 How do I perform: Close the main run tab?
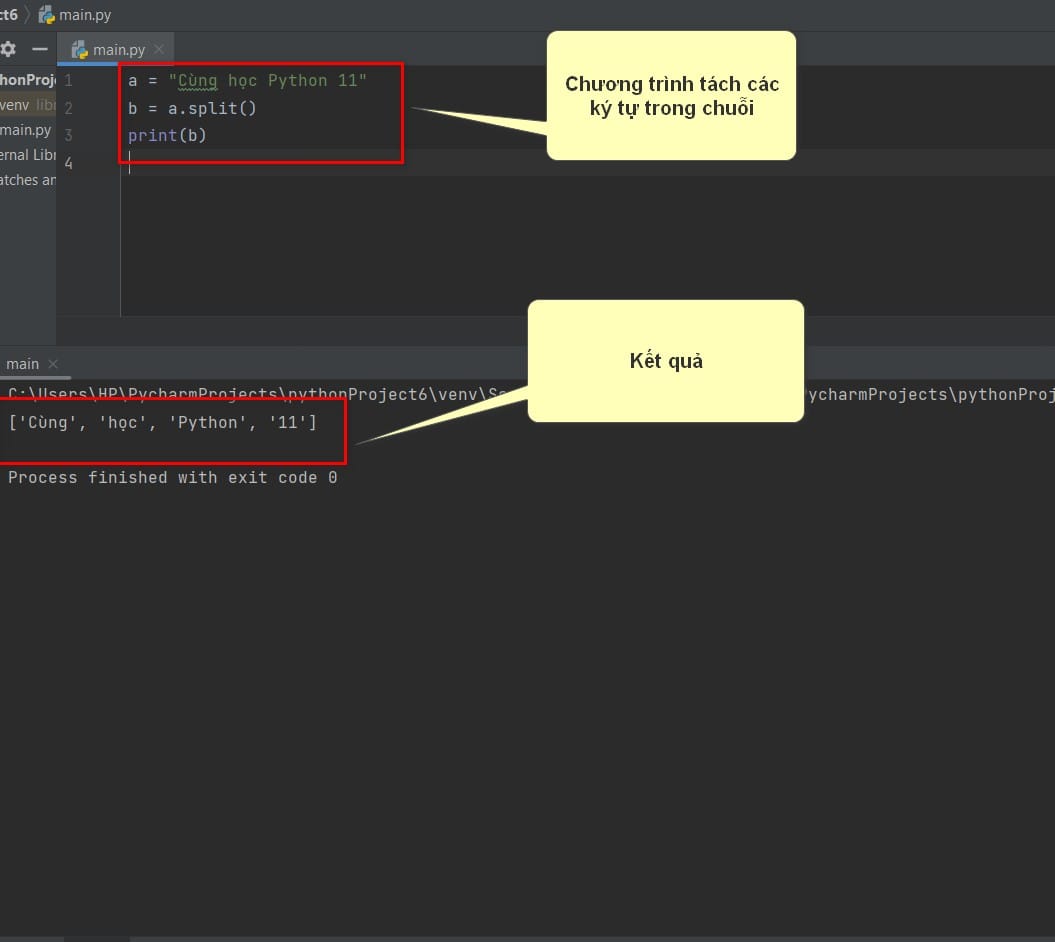point(53,363)
